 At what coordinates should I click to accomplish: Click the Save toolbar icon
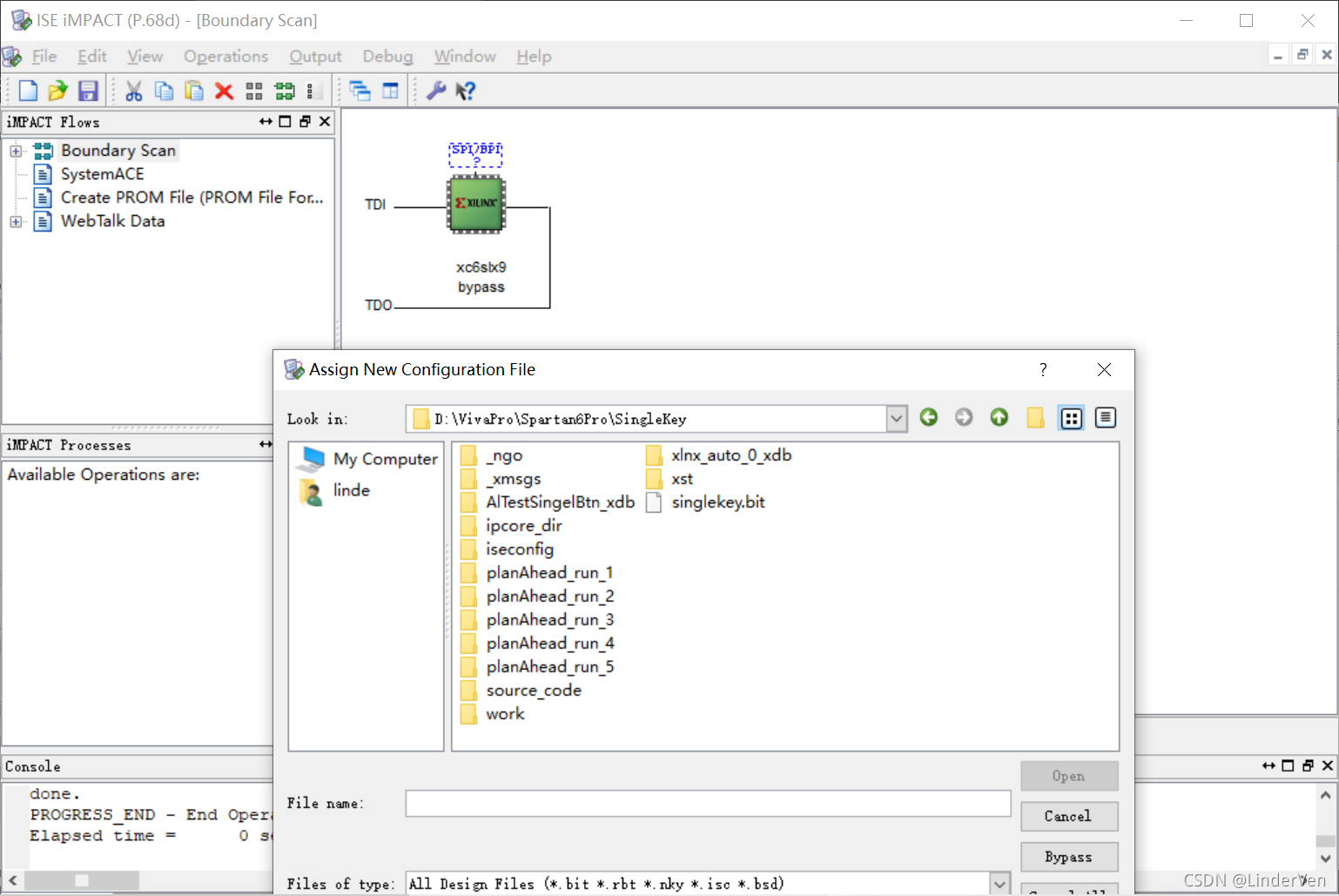88,91
